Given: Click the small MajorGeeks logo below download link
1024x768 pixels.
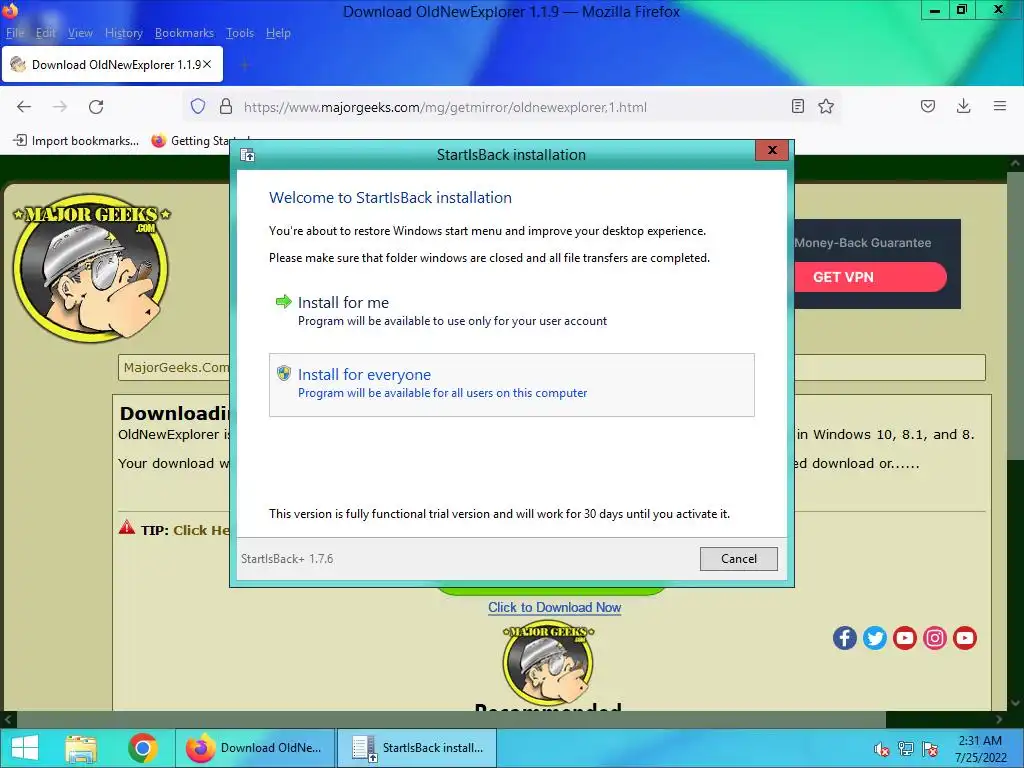Looking at the screenshot, I should [x=548, y=665].
